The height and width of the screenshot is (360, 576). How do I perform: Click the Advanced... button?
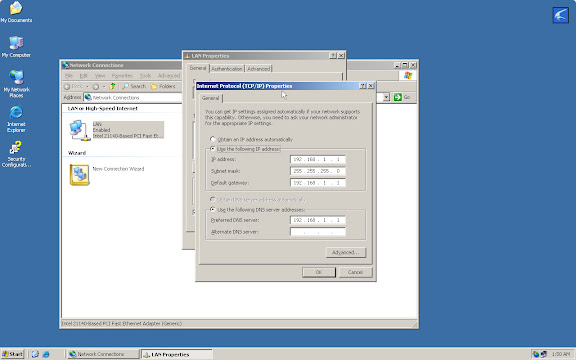[346, 252]
